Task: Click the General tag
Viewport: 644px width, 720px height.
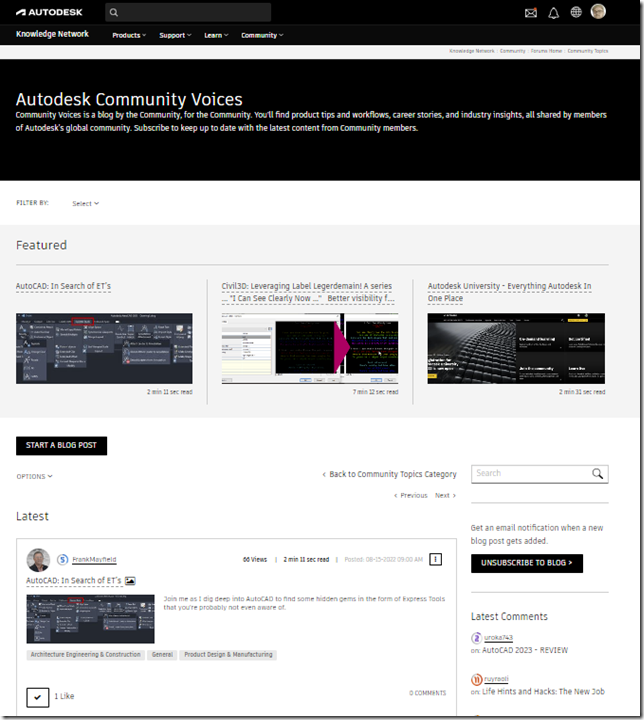Action: [162, 655]
